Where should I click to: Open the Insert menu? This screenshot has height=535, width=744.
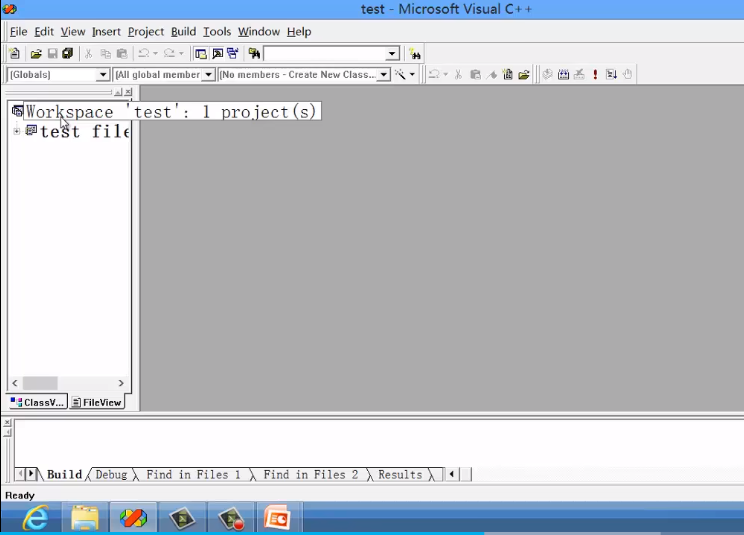[x=106, y=32]
